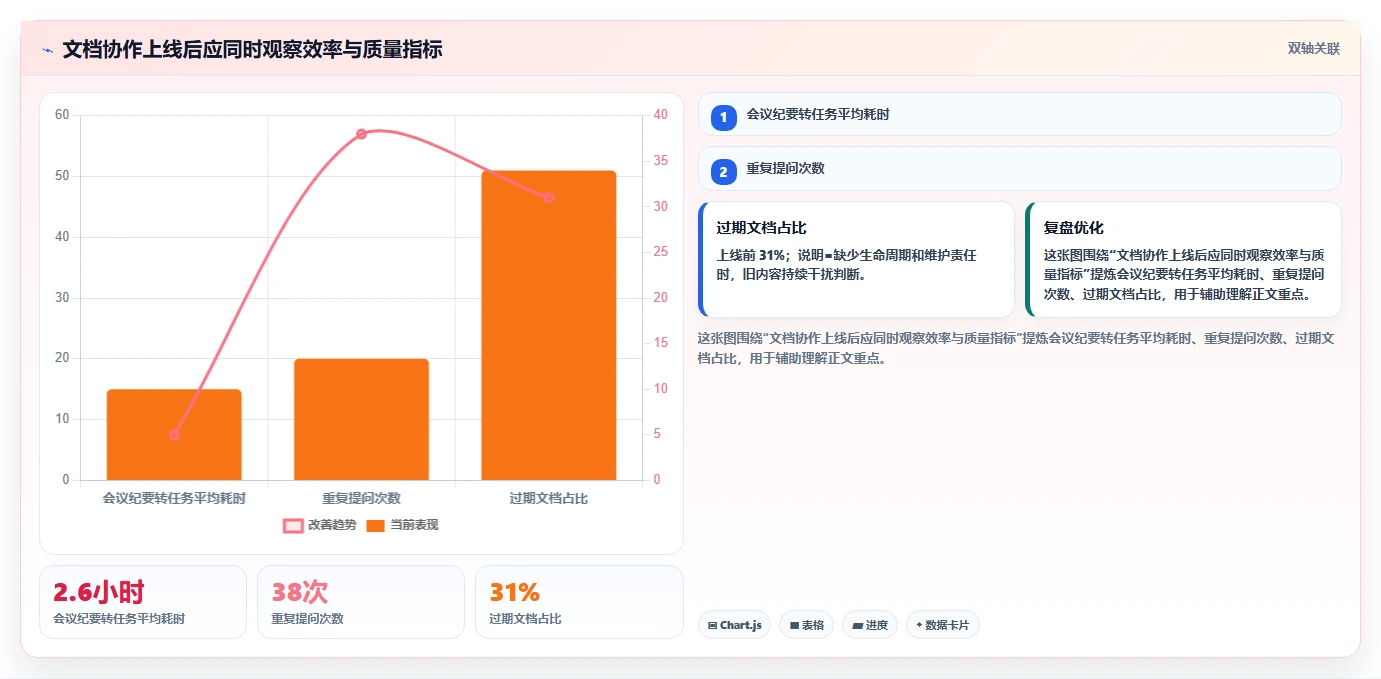Click the lightning icon beside the title

click(48, 50)
